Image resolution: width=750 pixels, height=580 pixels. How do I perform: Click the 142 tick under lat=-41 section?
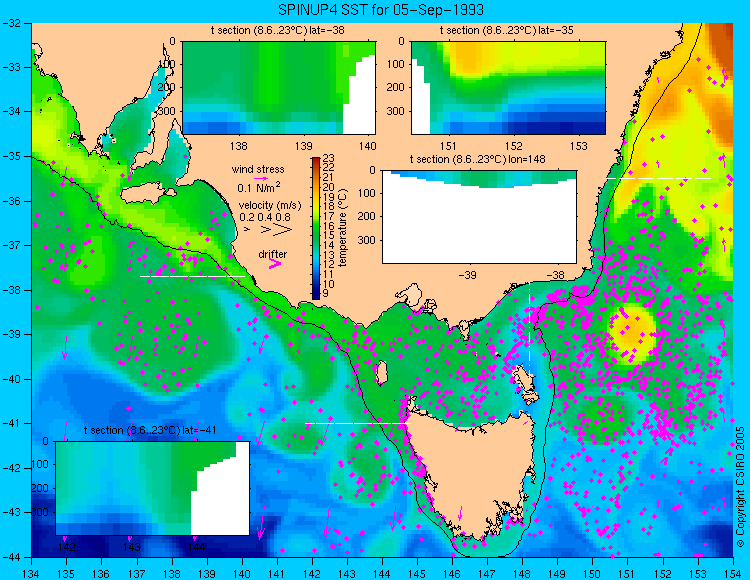tap(66, 547)
